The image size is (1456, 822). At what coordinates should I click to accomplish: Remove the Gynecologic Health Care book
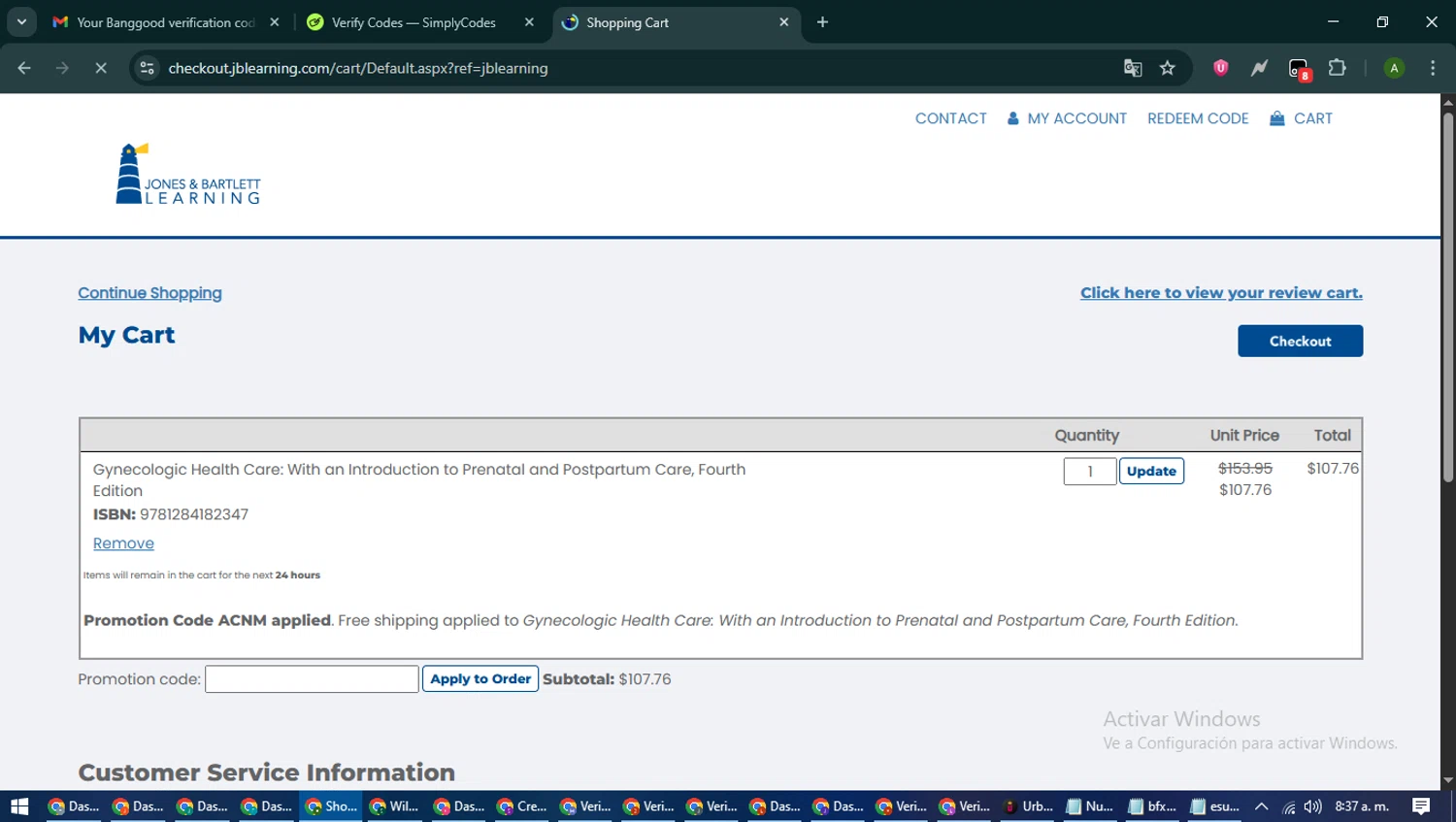(123, 543)
